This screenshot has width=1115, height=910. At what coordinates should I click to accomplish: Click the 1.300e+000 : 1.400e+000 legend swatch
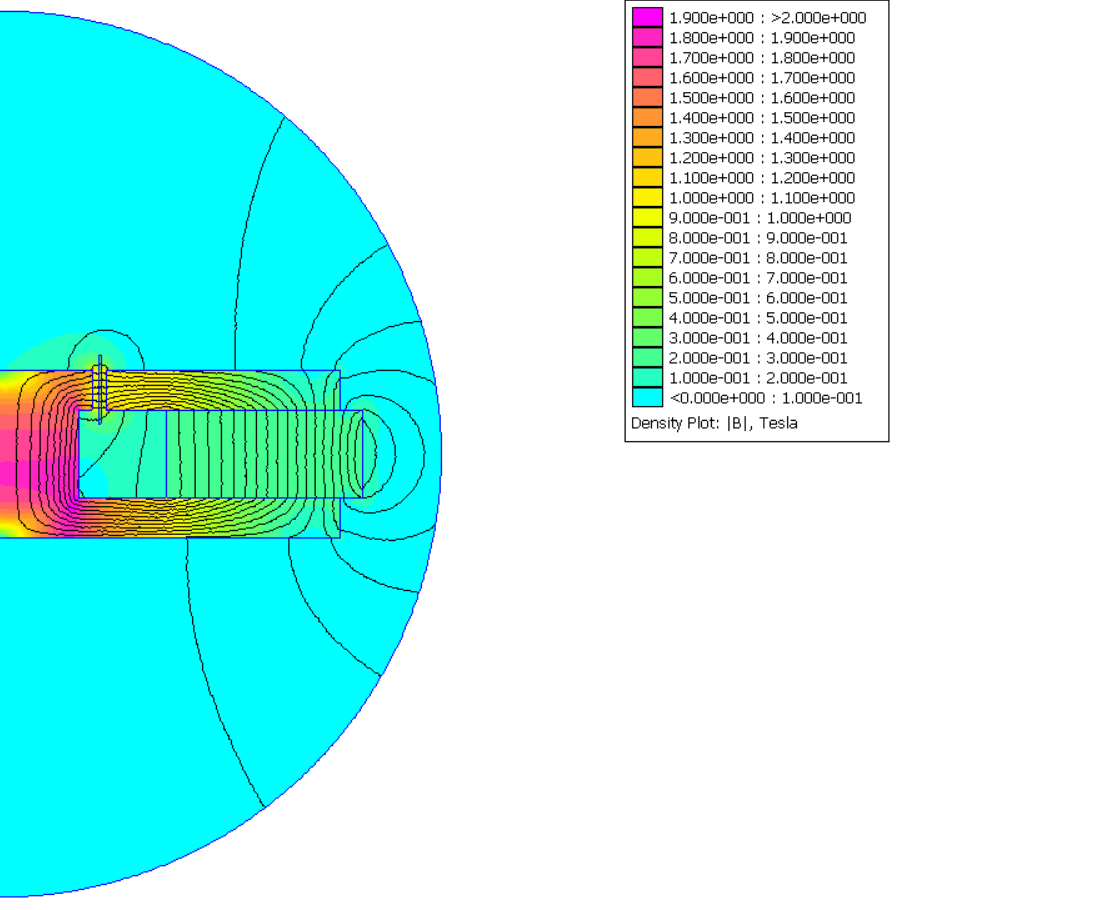pos(647,137)
